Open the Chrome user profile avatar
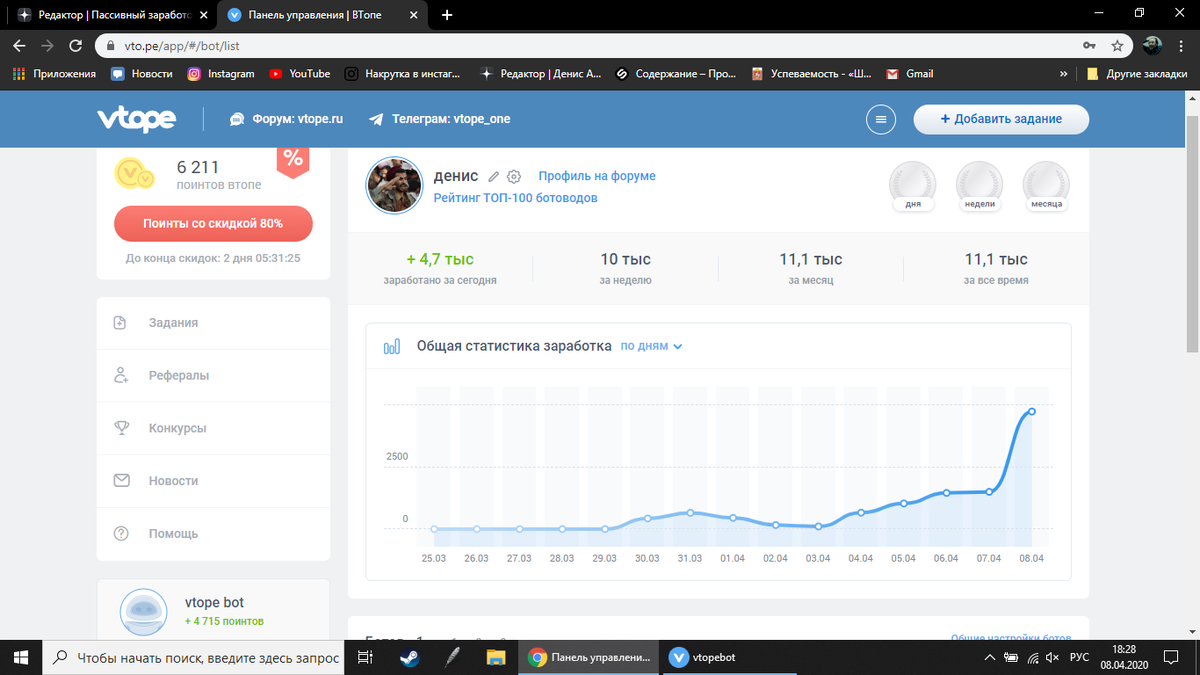1200x675 pixels. (x=1153, y=46)
